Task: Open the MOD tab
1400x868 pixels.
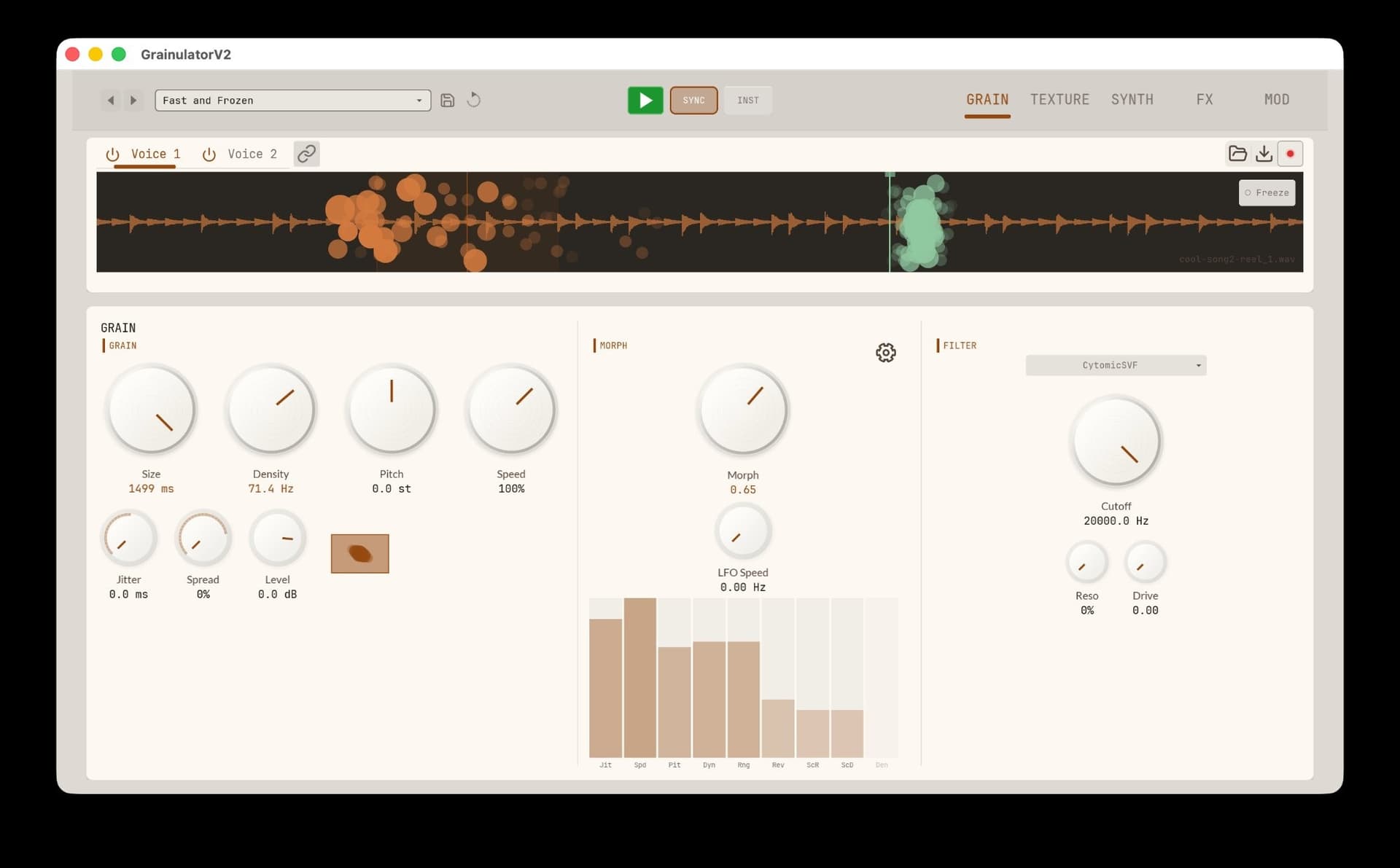Action: [1277, 99]
